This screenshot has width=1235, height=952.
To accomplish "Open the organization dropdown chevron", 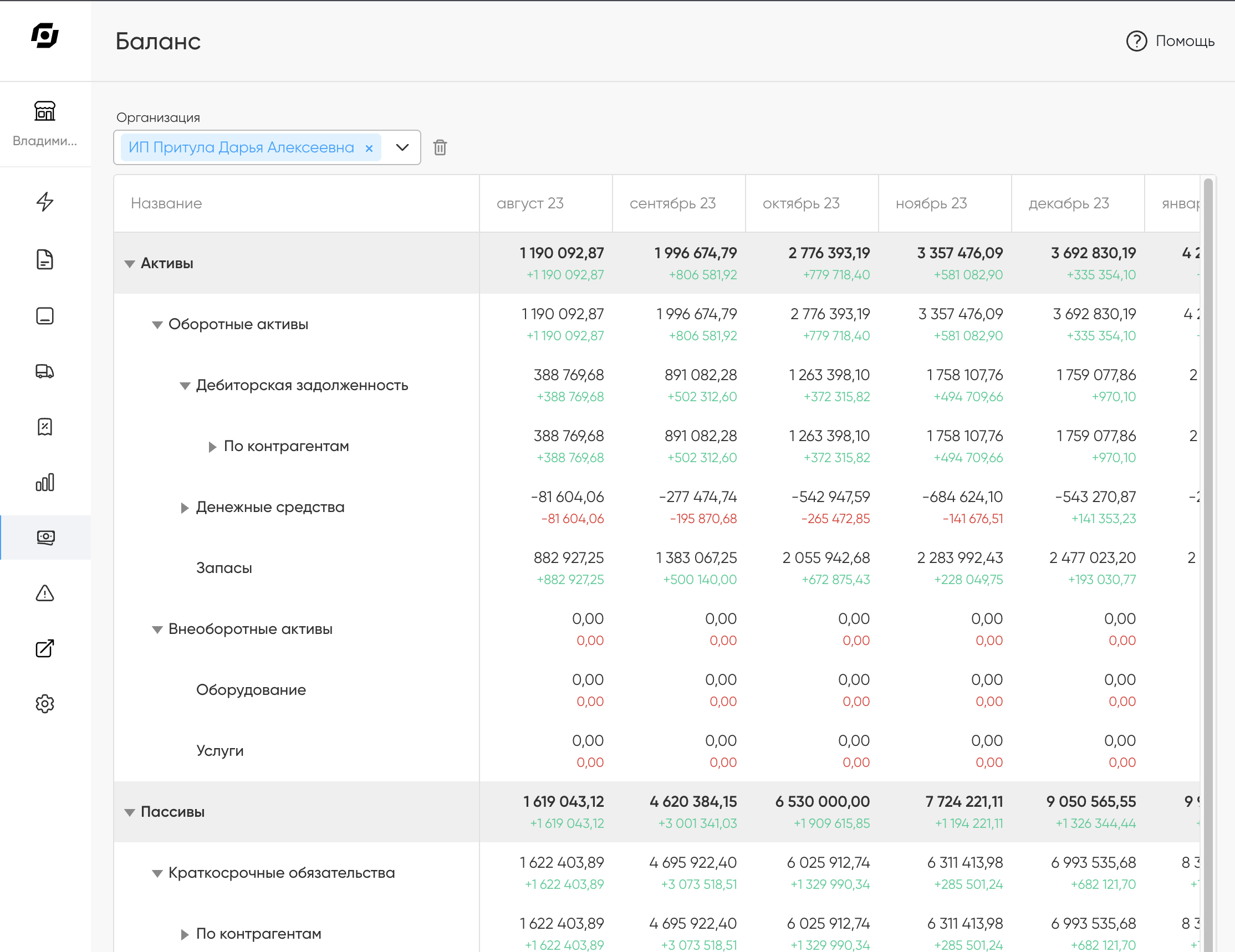I will pos(402,147).
